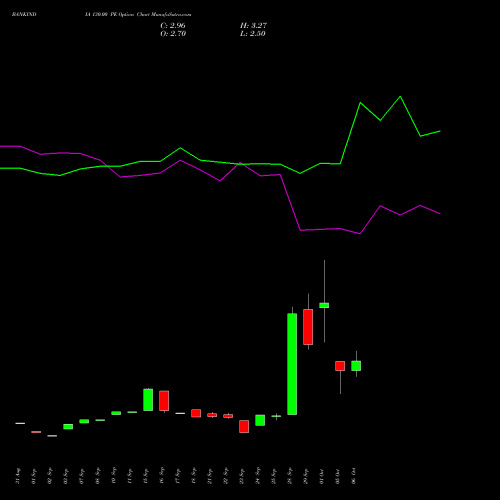500x500 pixels.
Task: Click the 11 Sep date label
Action: 130,476
